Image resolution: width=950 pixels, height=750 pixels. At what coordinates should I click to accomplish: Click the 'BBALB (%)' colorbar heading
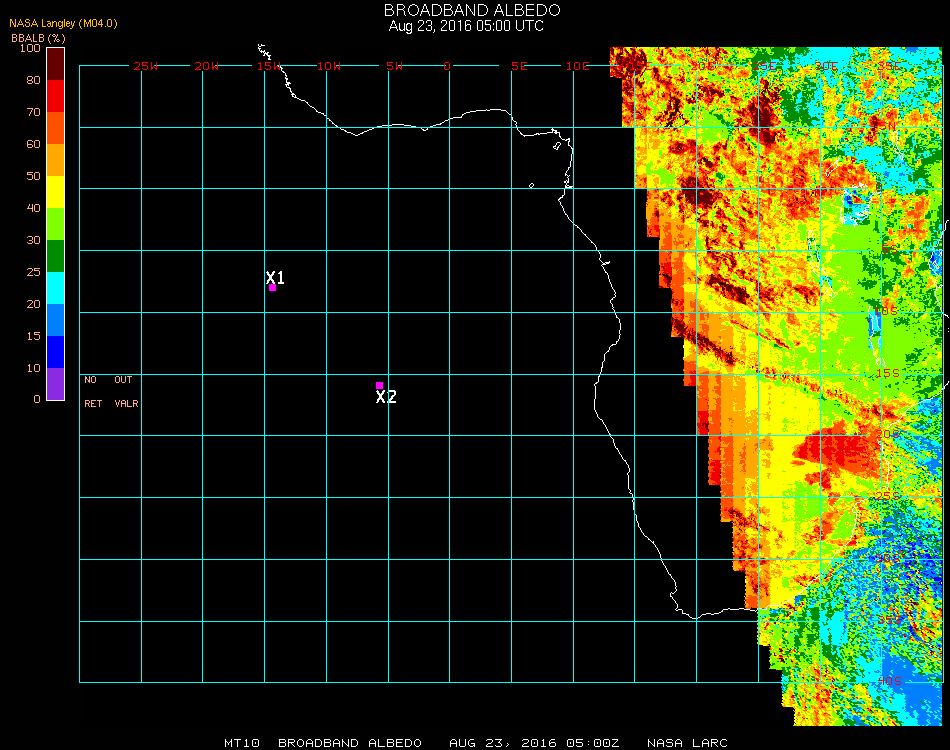(38, 38)
